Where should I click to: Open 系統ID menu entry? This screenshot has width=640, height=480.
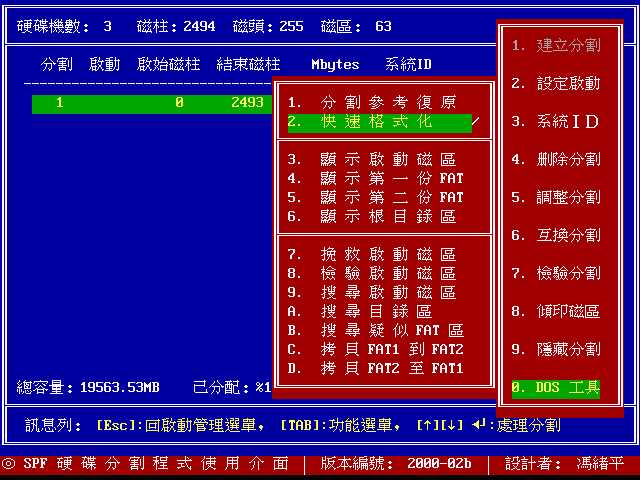point(556,121)
